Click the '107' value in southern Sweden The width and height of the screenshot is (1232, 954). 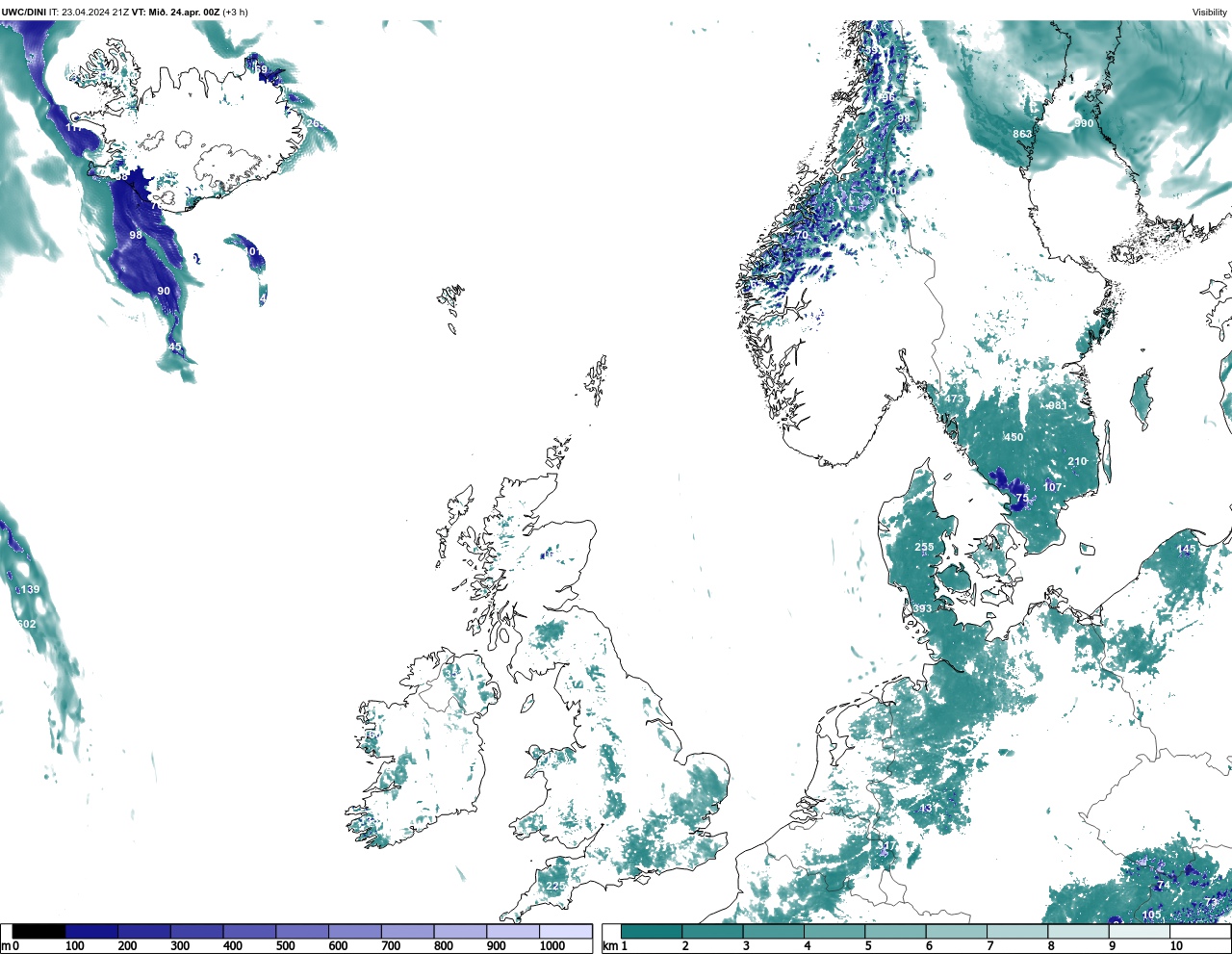pos(1052,487)
